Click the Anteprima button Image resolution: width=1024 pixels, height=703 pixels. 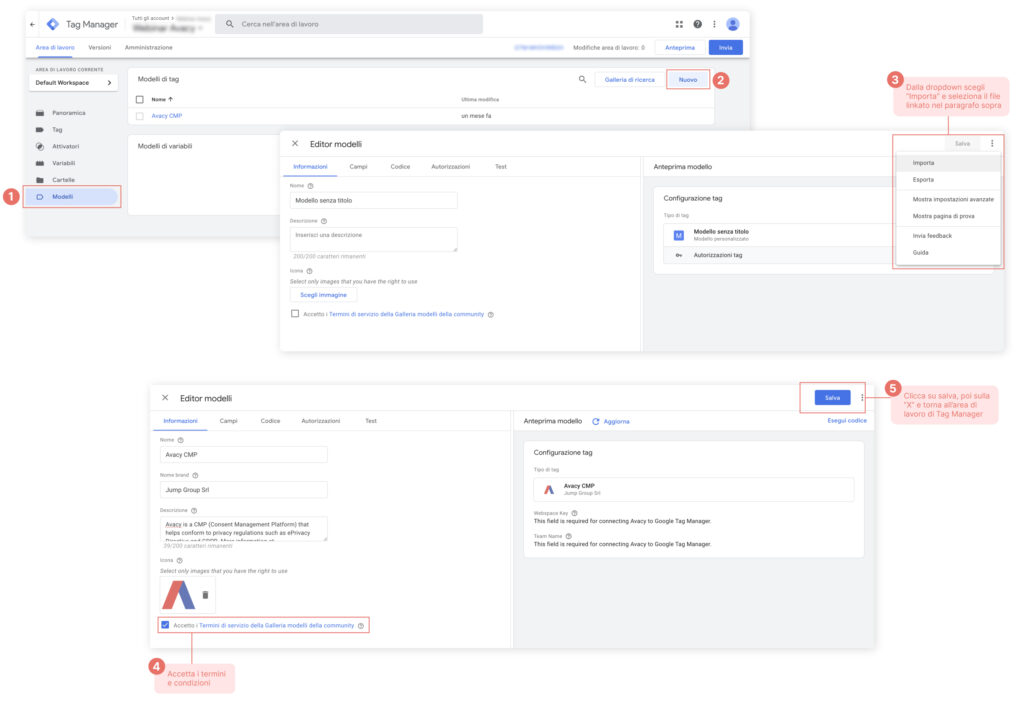680,48
